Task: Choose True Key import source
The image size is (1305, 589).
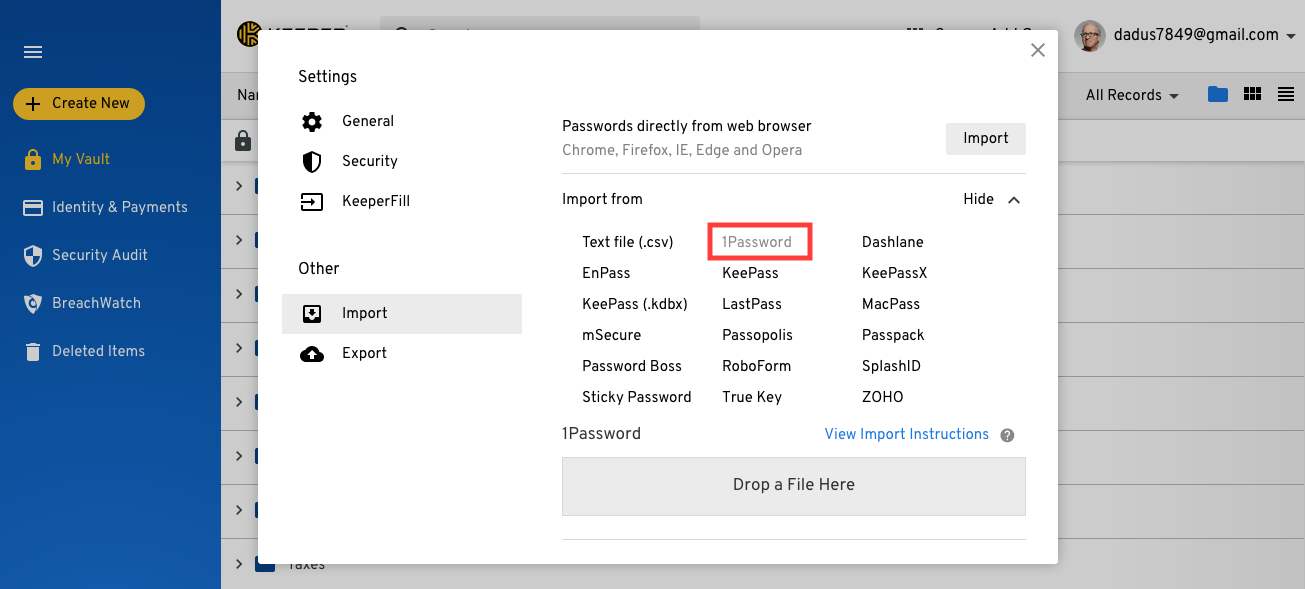Action: (x=752, y=397)
